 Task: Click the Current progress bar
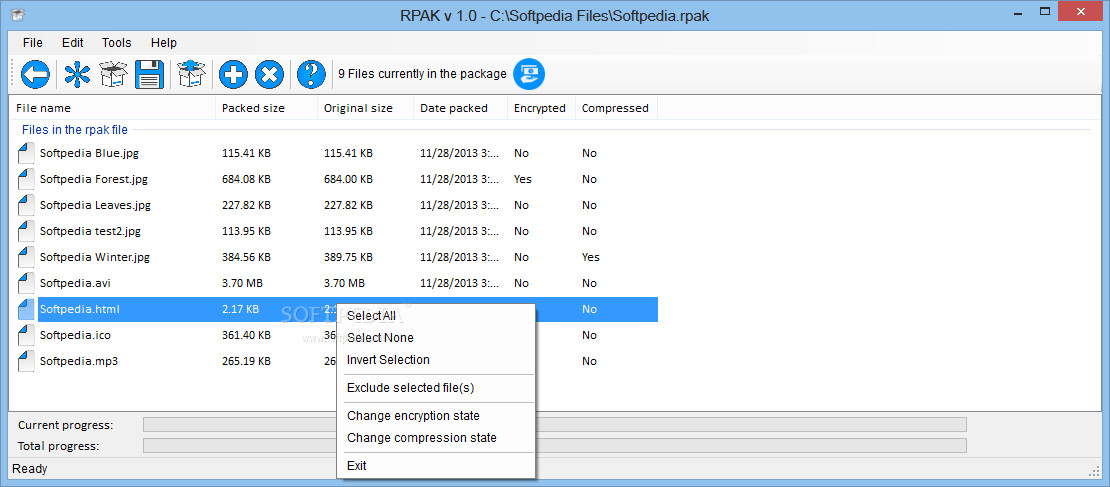pos(554,425)
